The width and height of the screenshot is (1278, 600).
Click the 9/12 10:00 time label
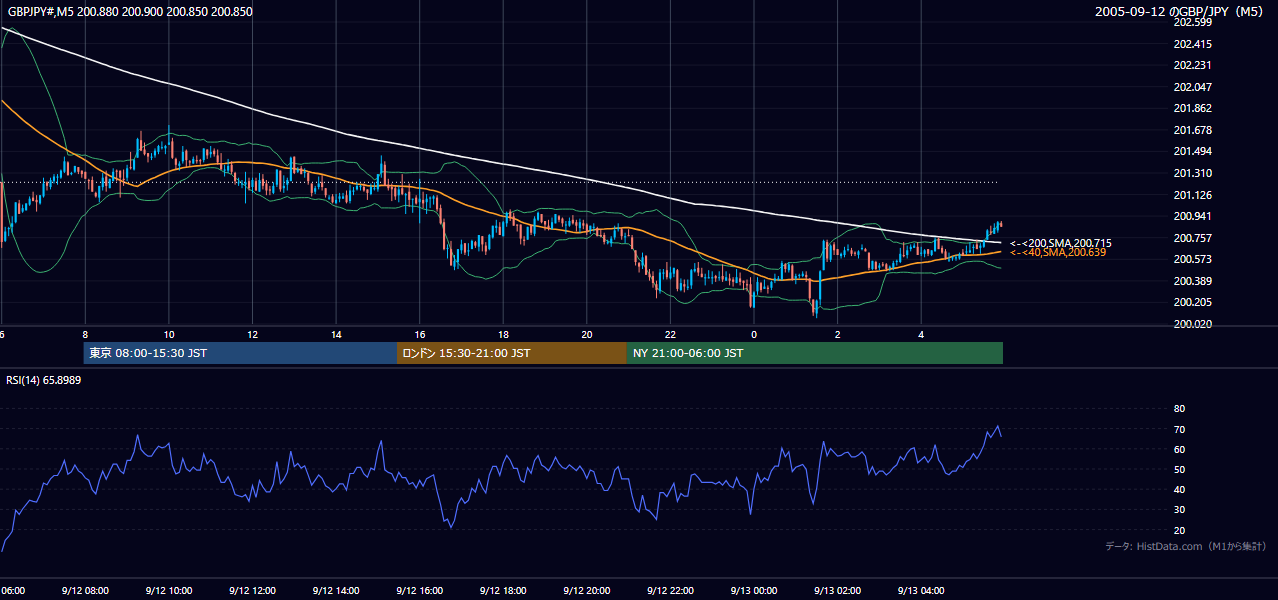pyautogui.click(x=169, y=591)
